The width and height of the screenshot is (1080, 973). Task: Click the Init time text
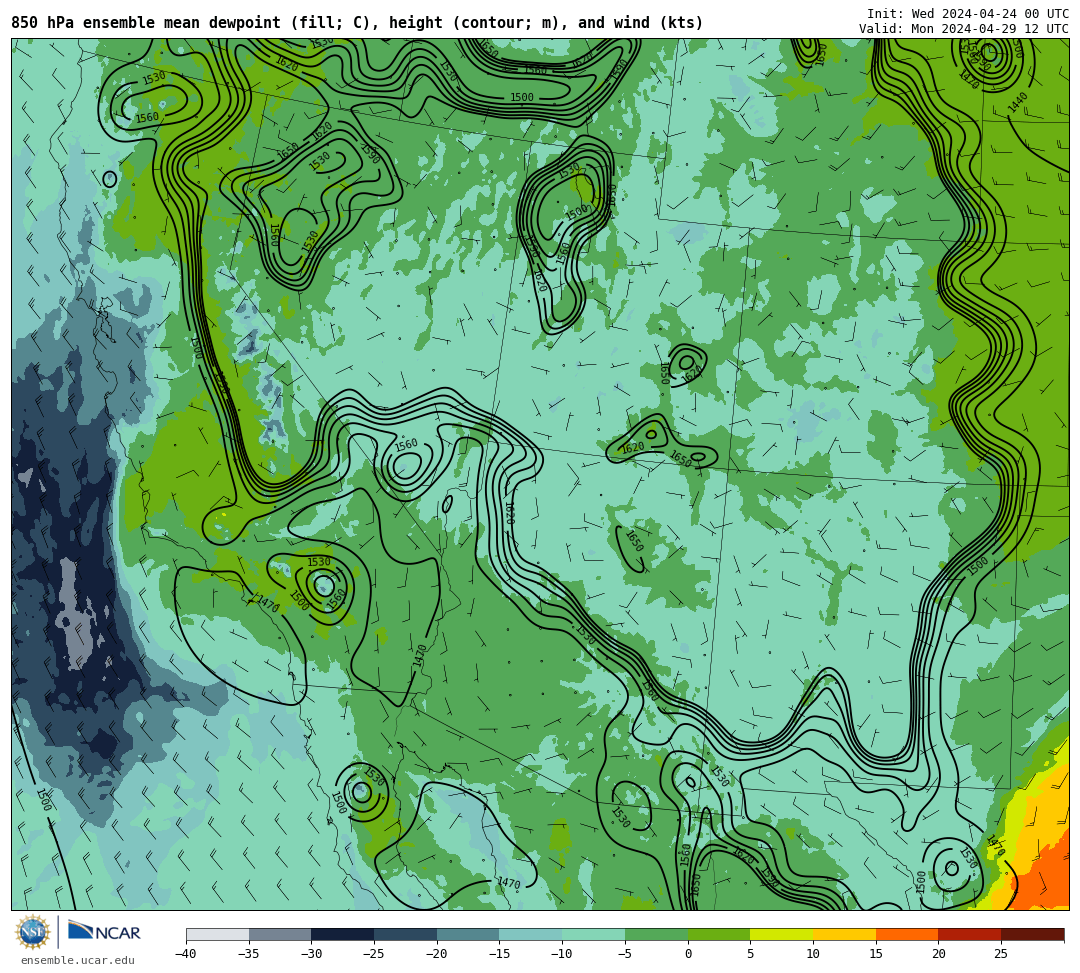pos(968,14)
